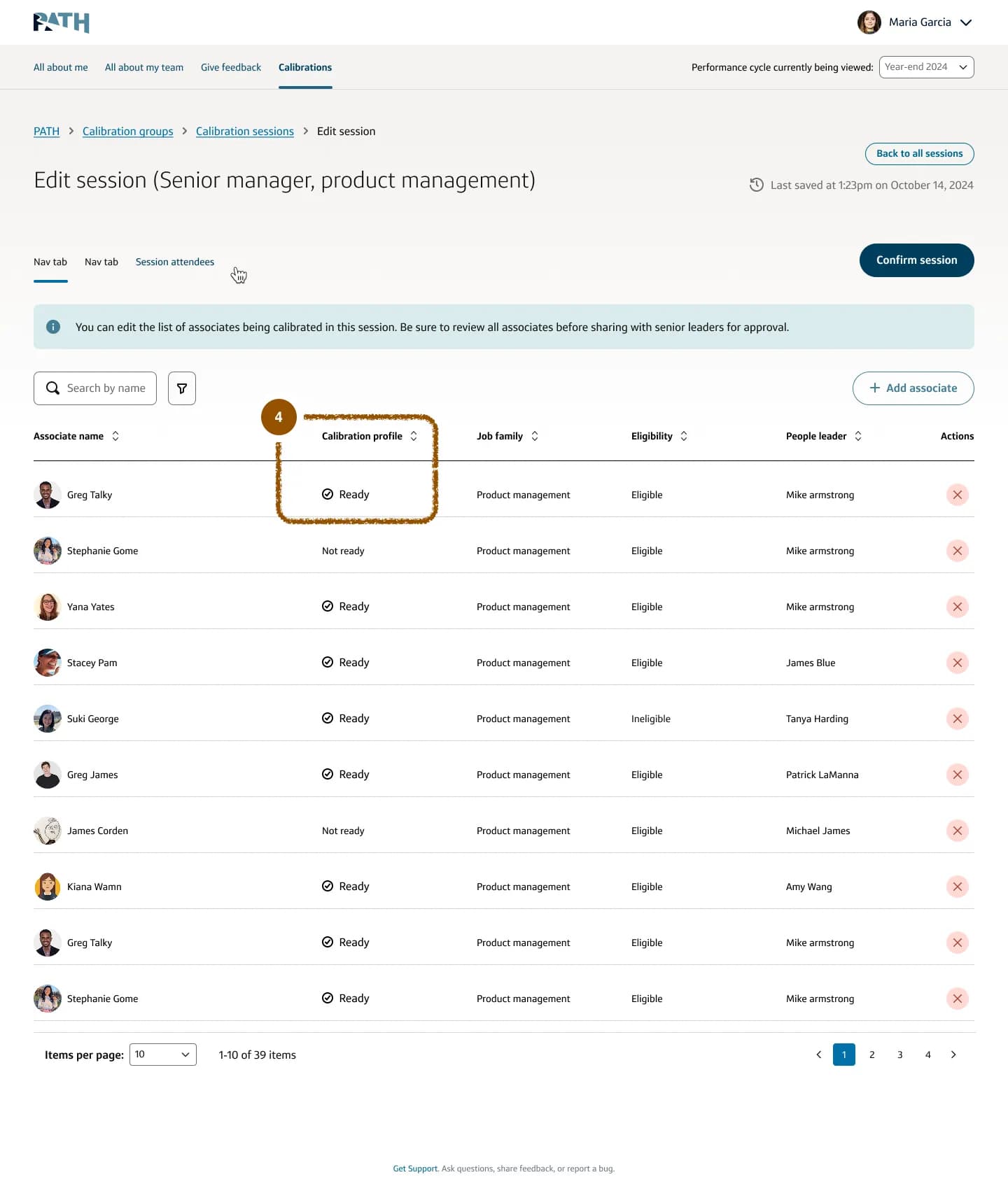Click Stacey Pam's Ready check icon
The height and width of the screenshot is (1198, 1008).
click(x=328, y=662)
